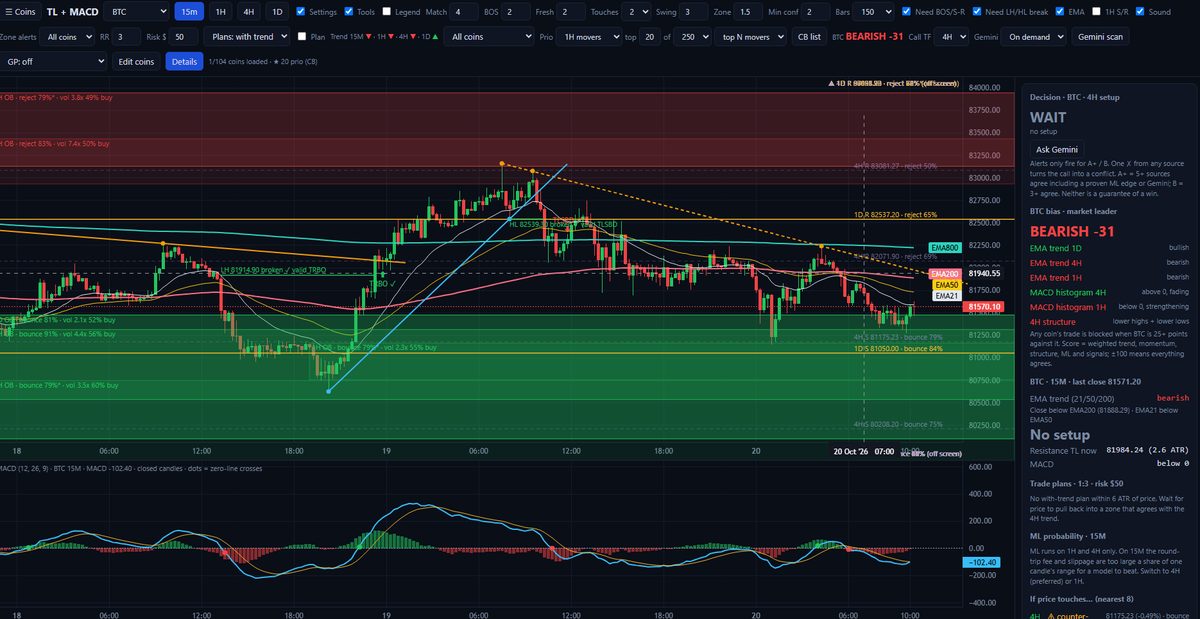Enable the 1H S/R checkbox
Image resolution: width=1200 pixels, height=619 pixels.
1096,12
